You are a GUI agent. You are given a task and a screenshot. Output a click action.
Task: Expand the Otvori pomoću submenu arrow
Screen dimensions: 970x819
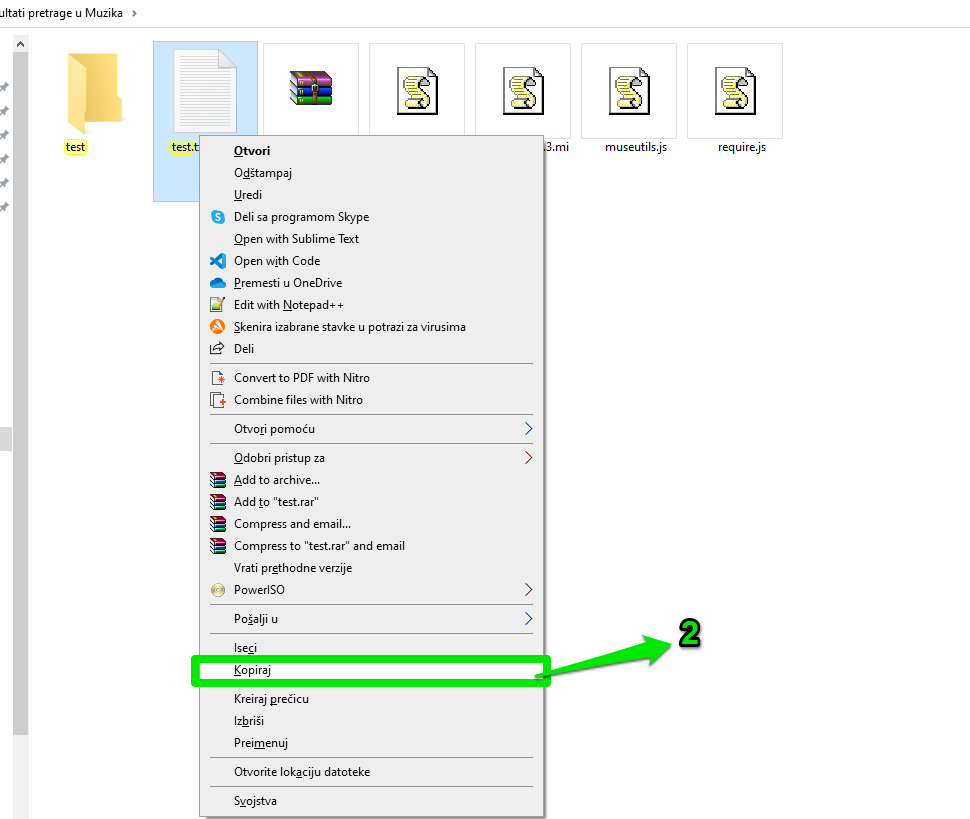click(x=528, y=429)
